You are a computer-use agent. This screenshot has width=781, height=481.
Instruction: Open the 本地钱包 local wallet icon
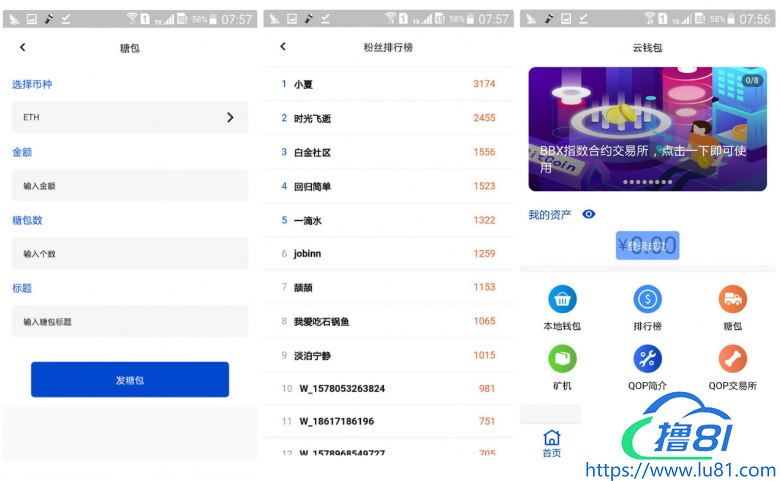click(562, 299)
